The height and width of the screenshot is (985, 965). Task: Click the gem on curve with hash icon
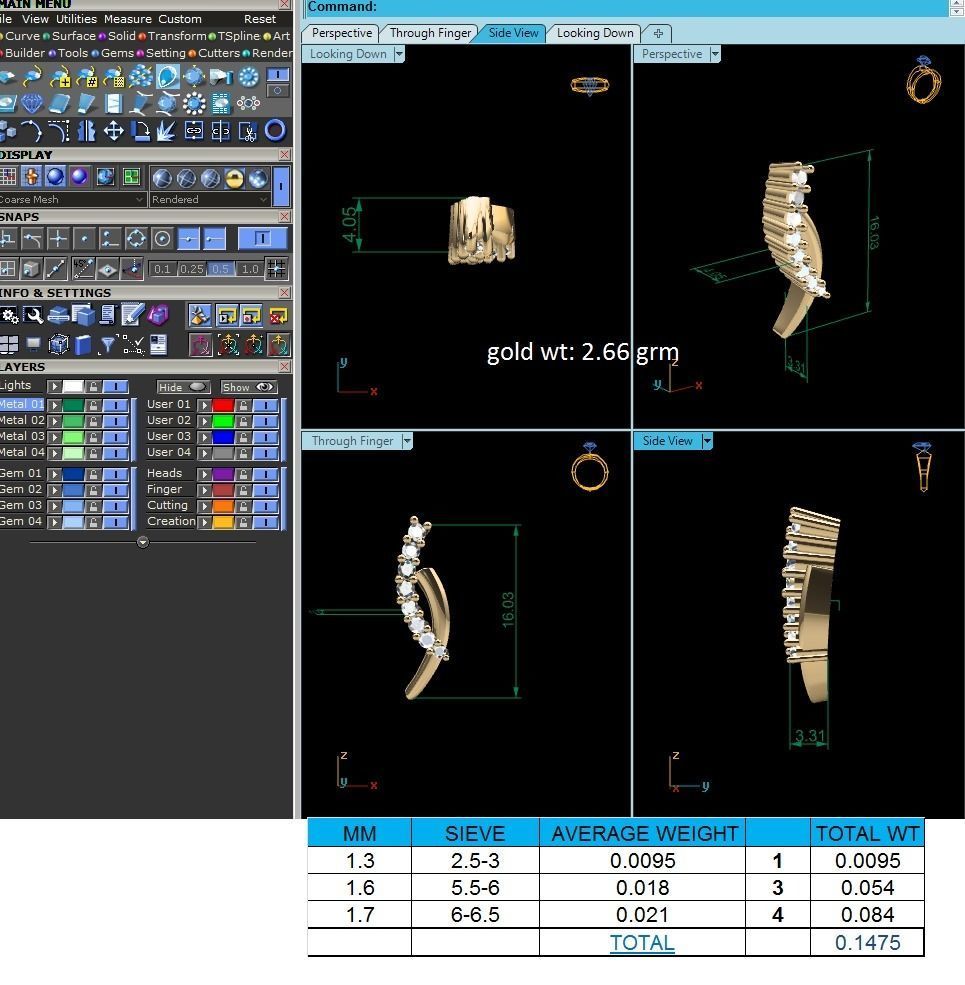(87, 77)
